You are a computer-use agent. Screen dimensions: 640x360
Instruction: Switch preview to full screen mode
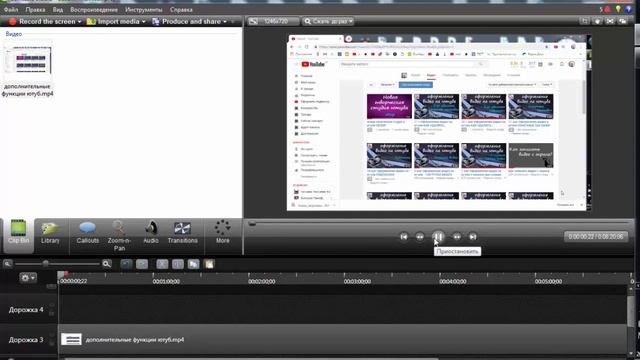click(610, 21)
